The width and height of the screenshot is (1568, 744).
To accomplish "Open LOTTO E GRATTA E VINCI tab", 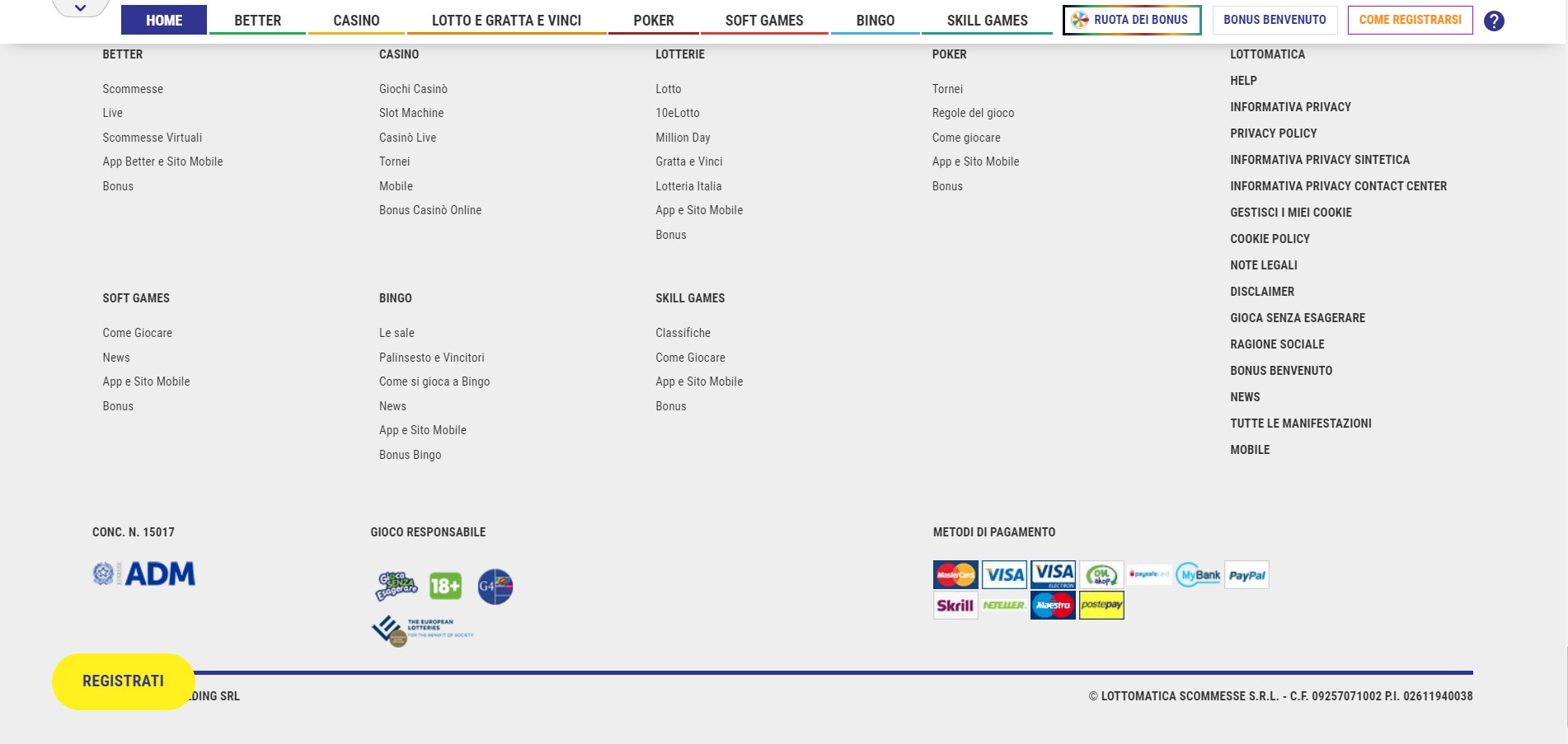I will 506,20.
